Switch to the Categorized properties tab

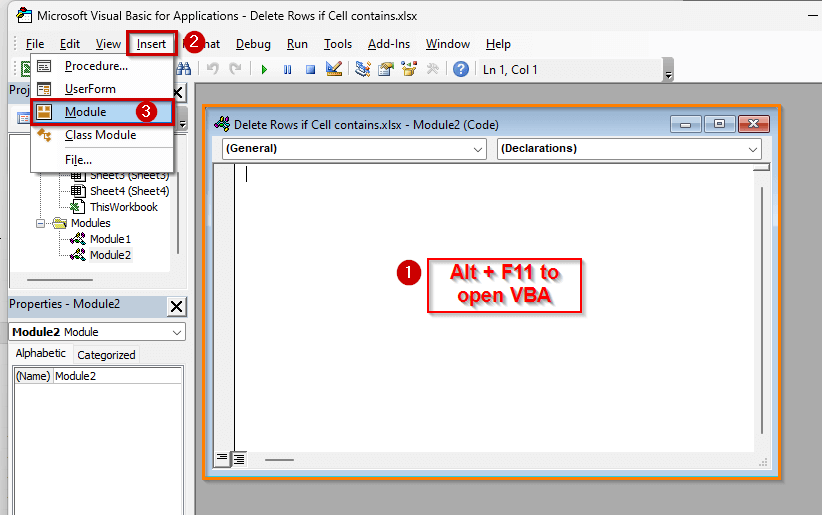tap(106, 355)
